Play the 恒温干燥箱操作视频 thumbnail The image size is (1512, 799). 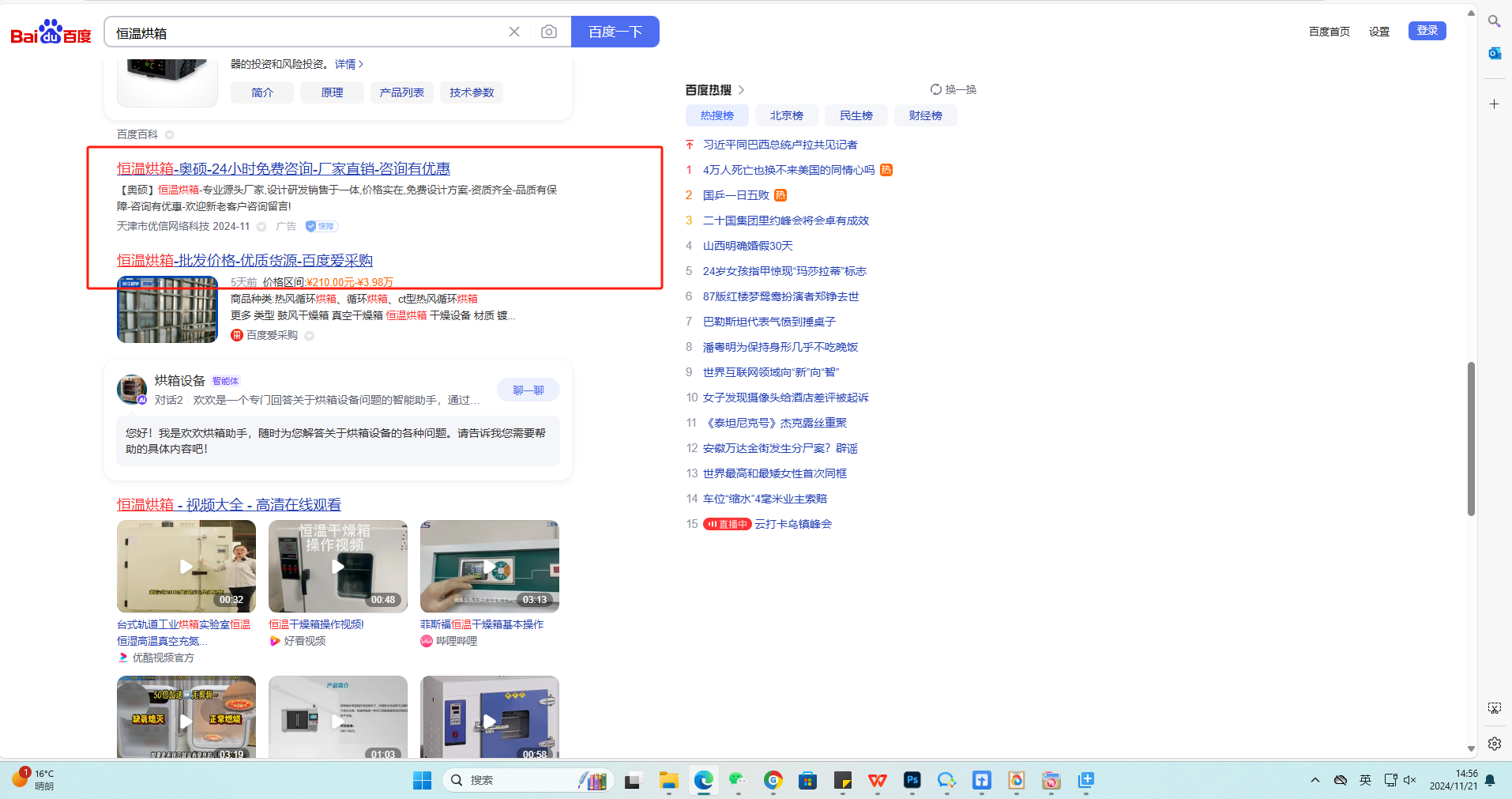(x=337, y=566)
